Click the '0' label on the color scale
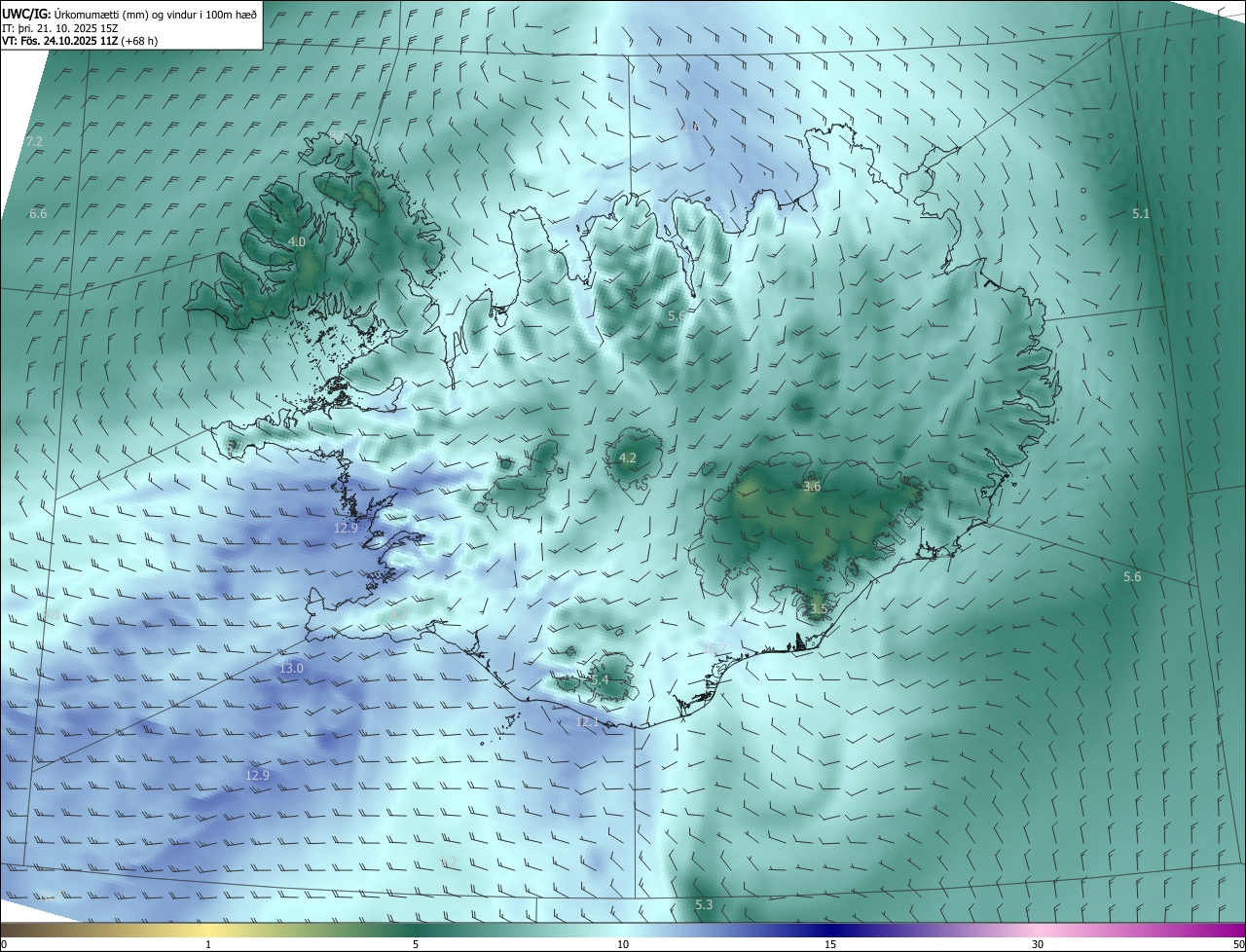Image resolution: width=1246 pixels, height=952 pixels. coord(4,944)
